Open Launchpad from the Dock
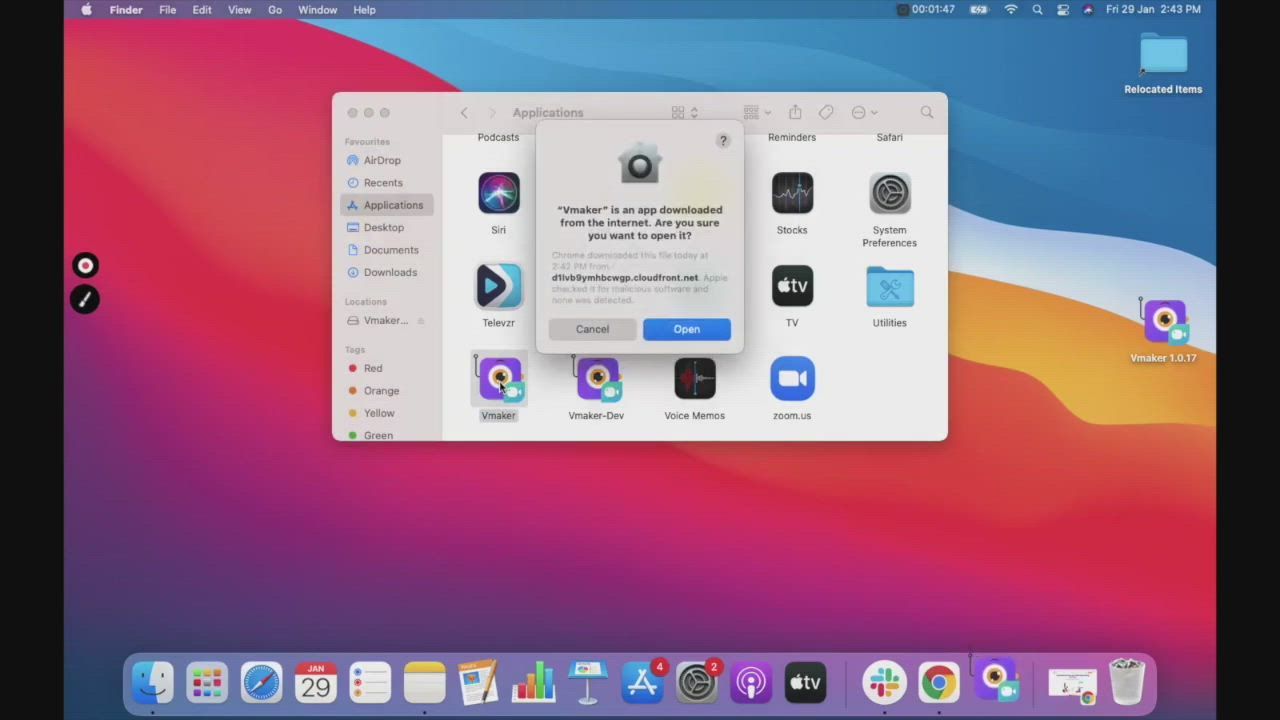Viewport: 1280px width, 720px height. (207, 684)
